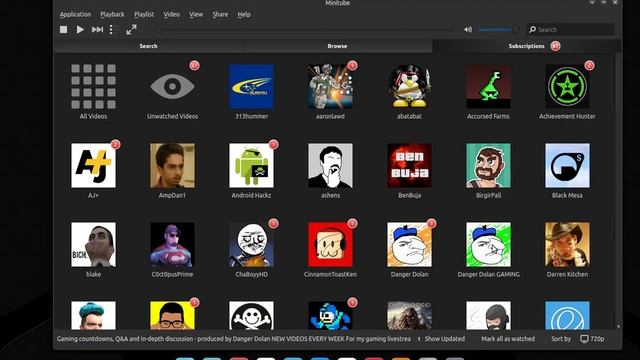The image size is (640, 360).
Task: Open the ashens channel
Action: (330, 165)
